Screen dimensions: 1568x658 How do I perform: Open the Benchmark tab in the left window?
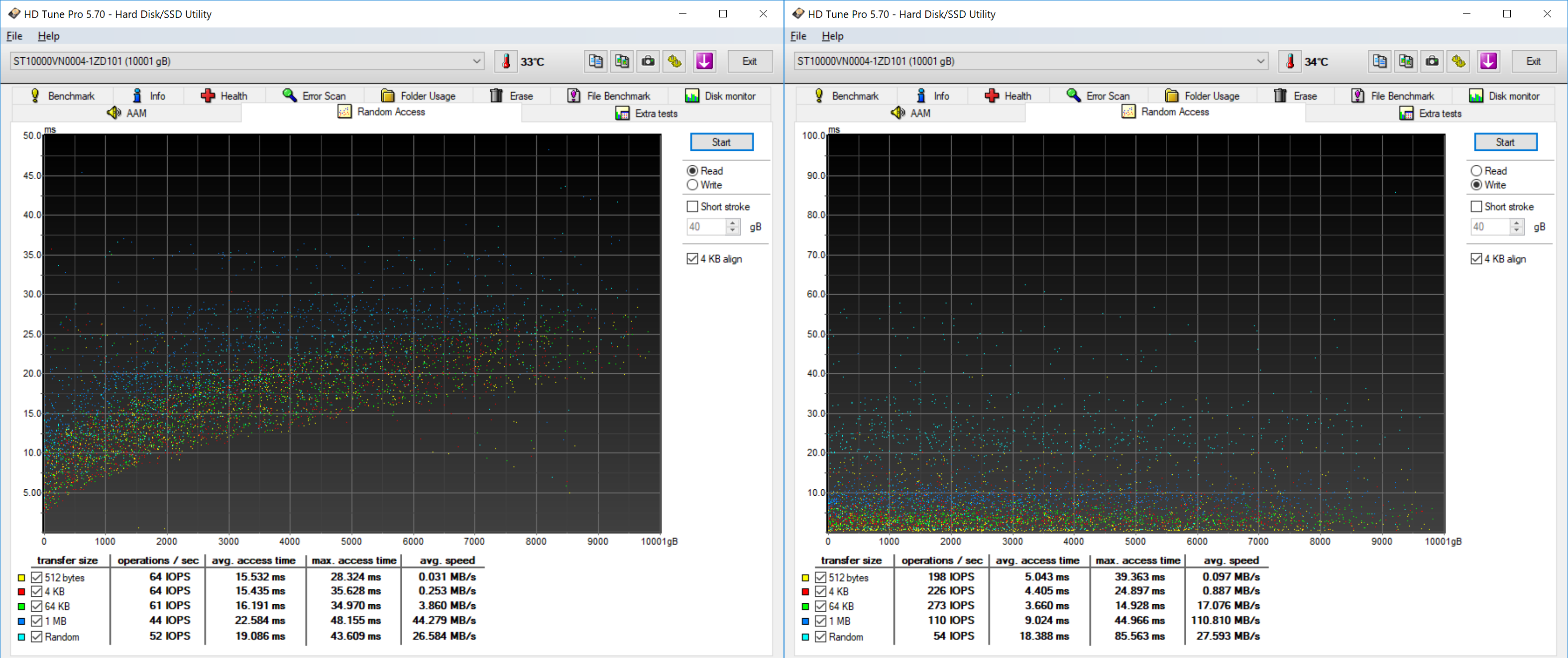click(x=62, y=96)
